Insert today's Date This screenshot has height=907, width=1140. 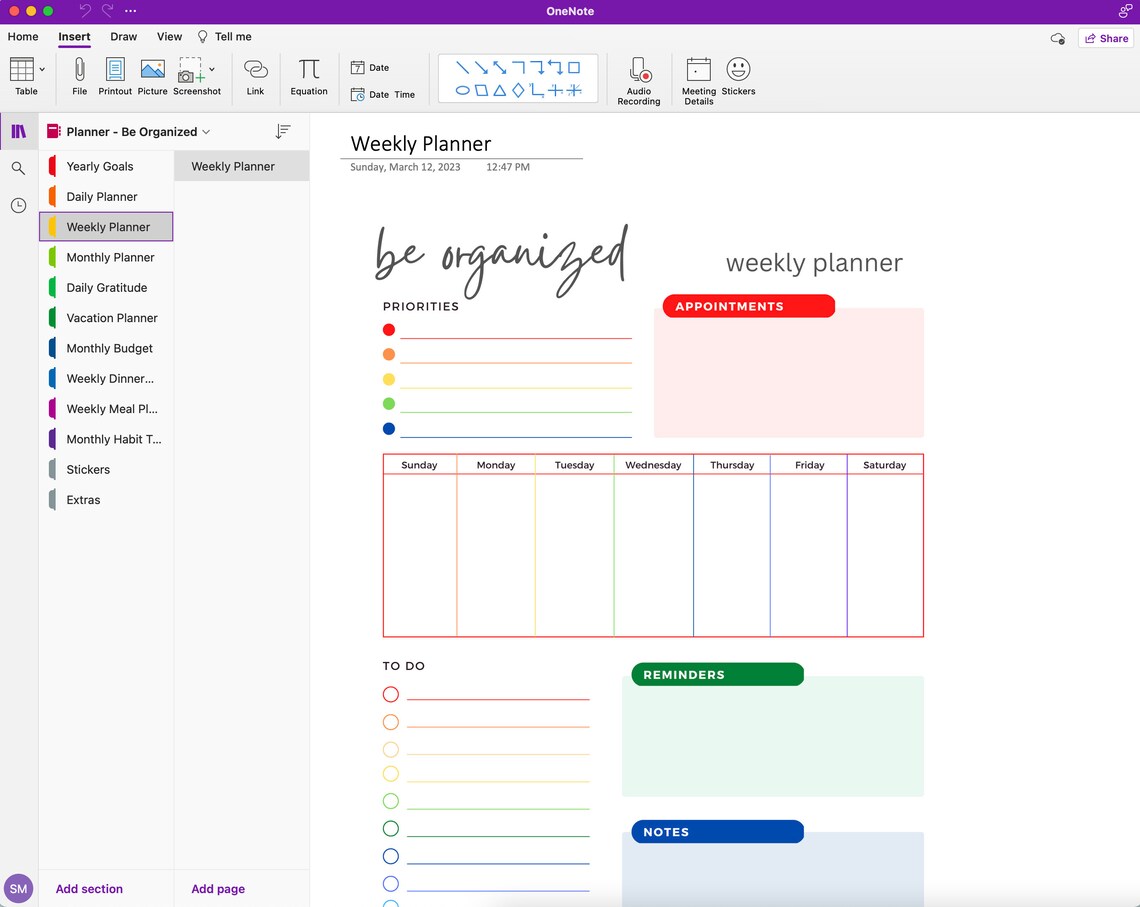pos(369,67)
